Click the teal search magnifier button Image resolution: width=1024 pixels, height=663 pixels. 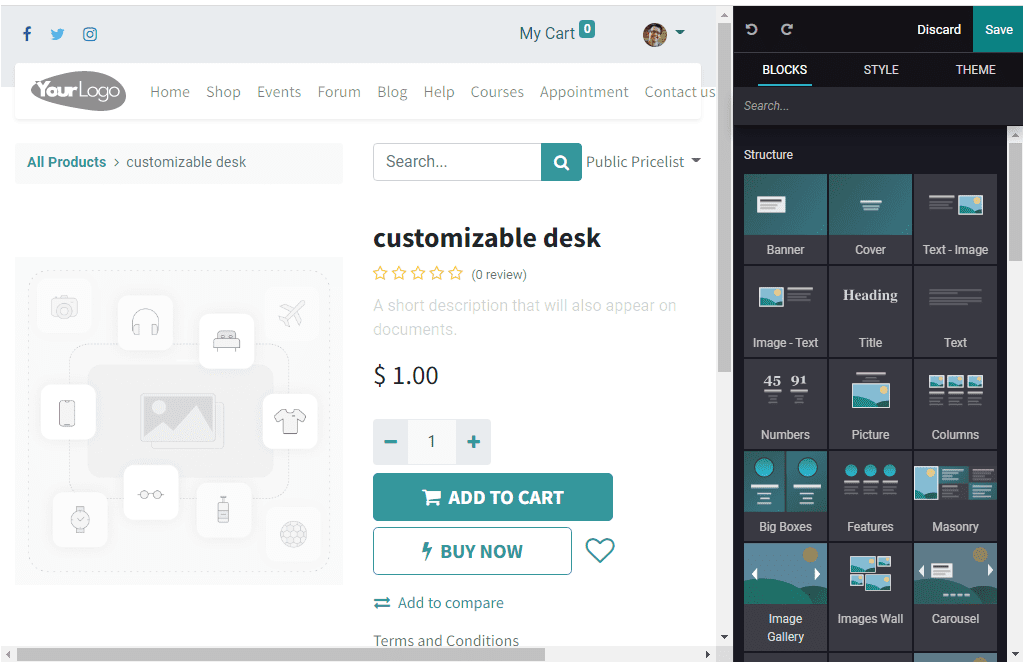pos(561,161)
